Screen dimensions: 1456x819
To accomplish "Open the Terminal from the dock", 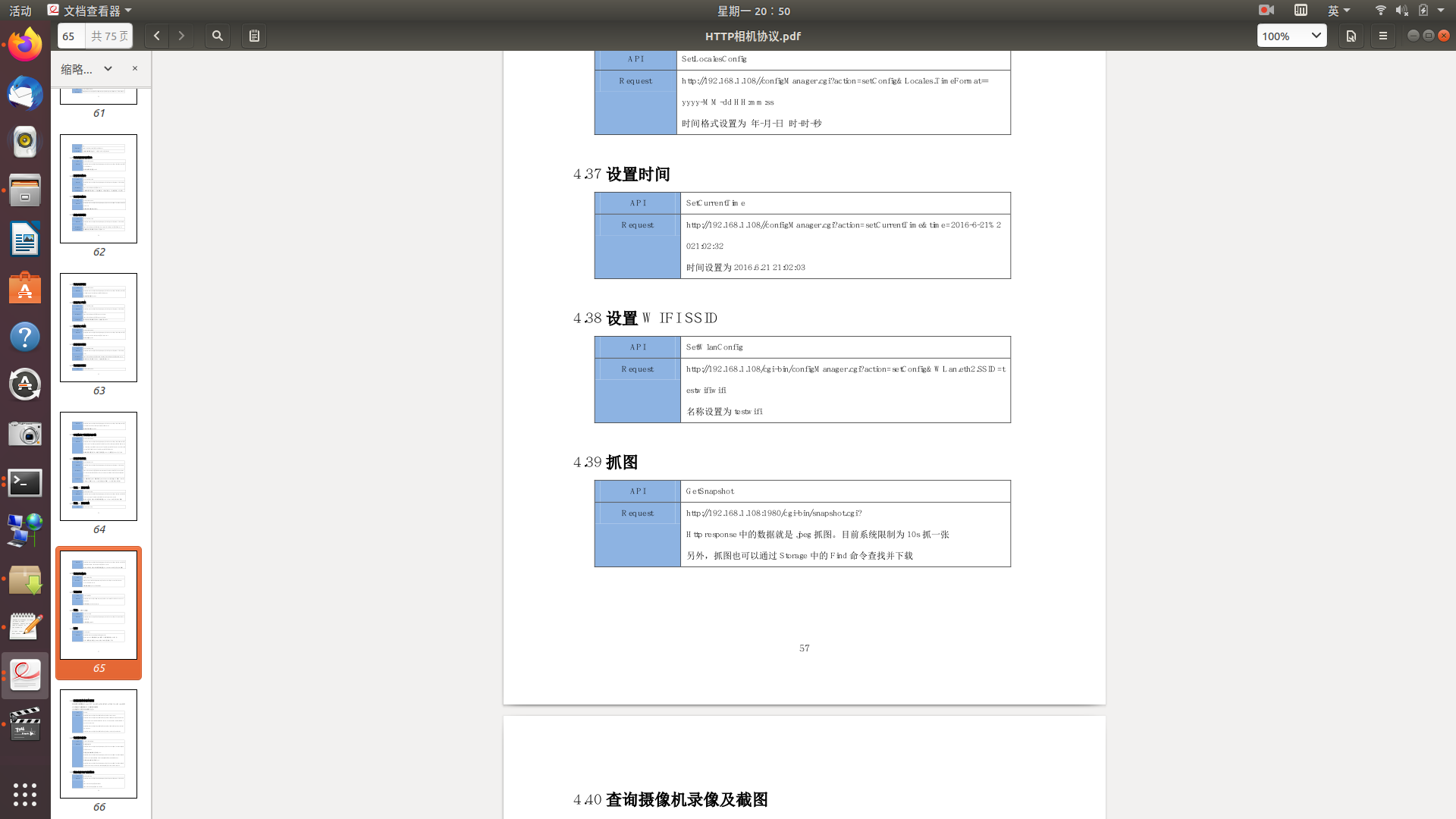I will click(x=25, y=482).
